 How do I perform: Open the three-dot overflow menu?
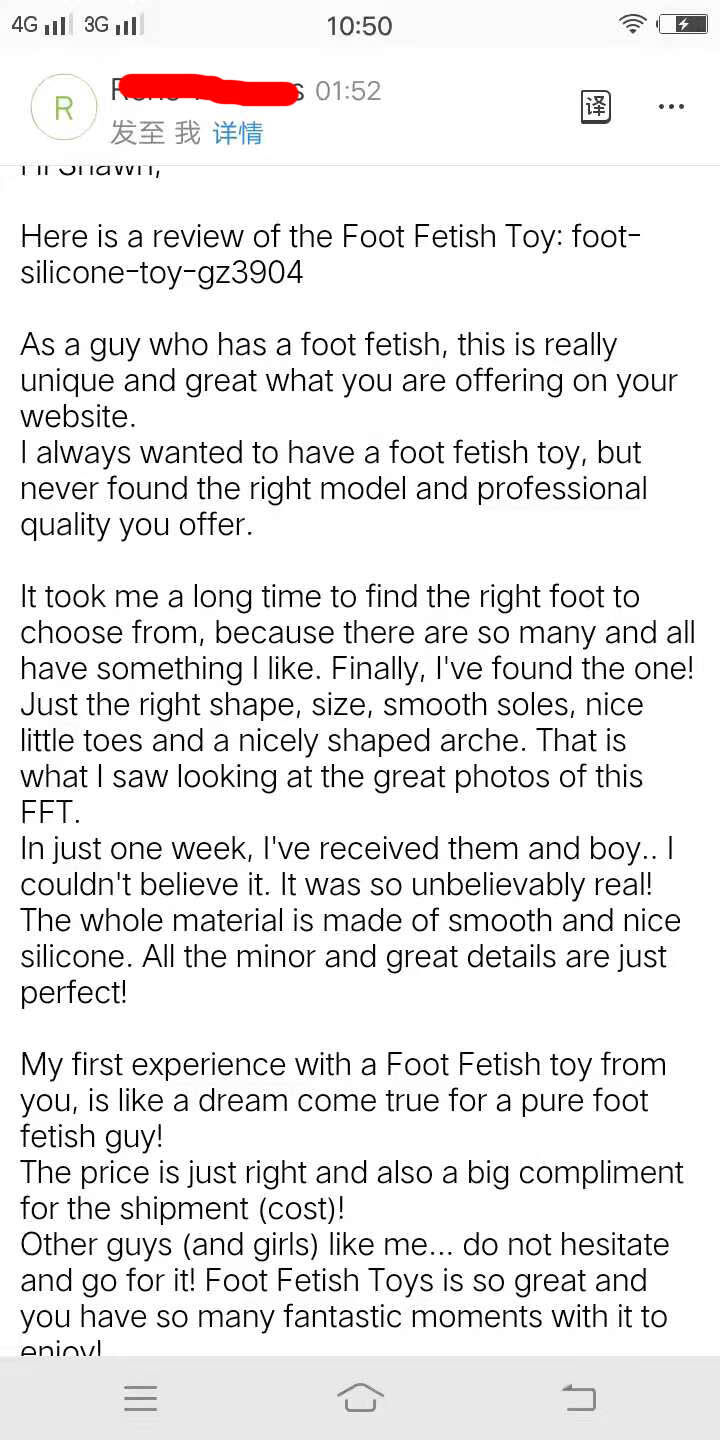click(671, 107)
